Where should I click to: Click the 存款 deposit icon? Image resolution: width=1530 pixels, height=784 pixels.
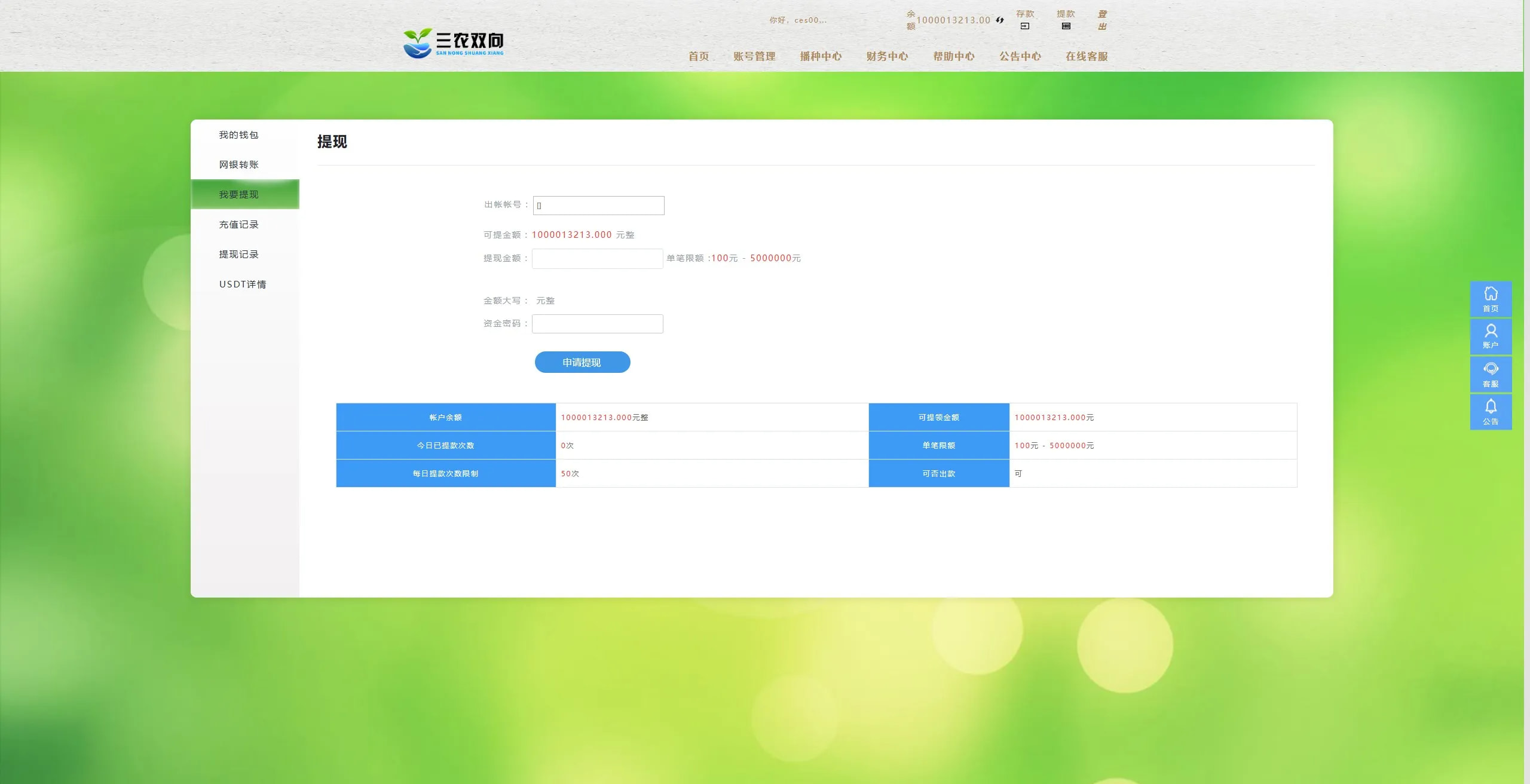1025,26
